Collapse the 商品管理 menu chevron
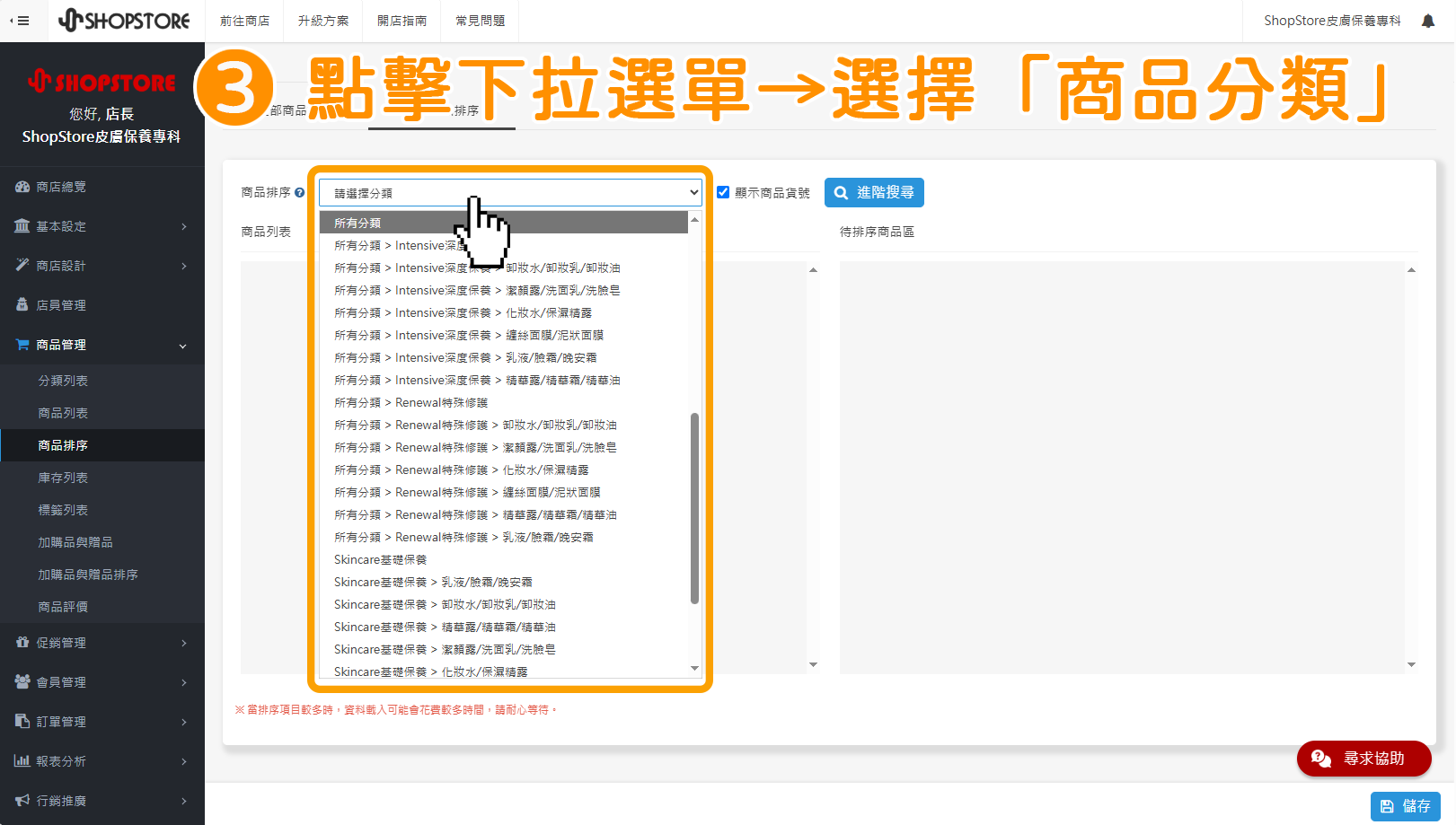 coord(183,346)
